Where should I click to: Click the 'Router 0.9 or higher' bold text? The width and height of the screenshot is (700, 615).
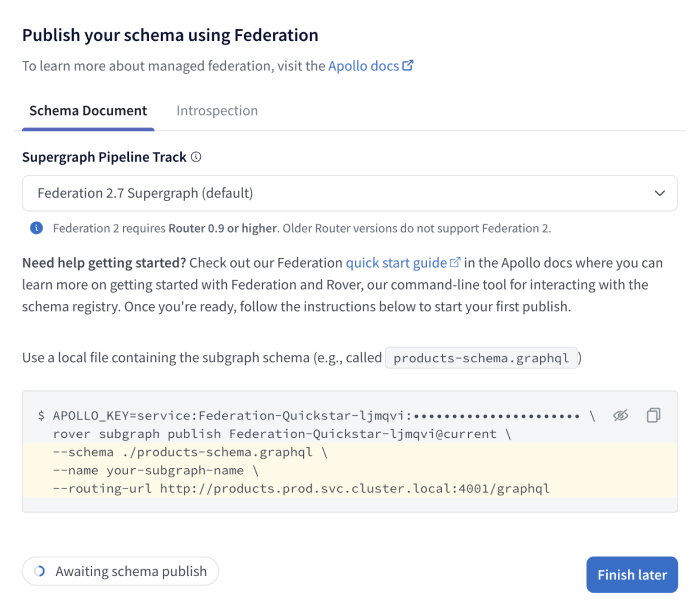pos(223,229)
